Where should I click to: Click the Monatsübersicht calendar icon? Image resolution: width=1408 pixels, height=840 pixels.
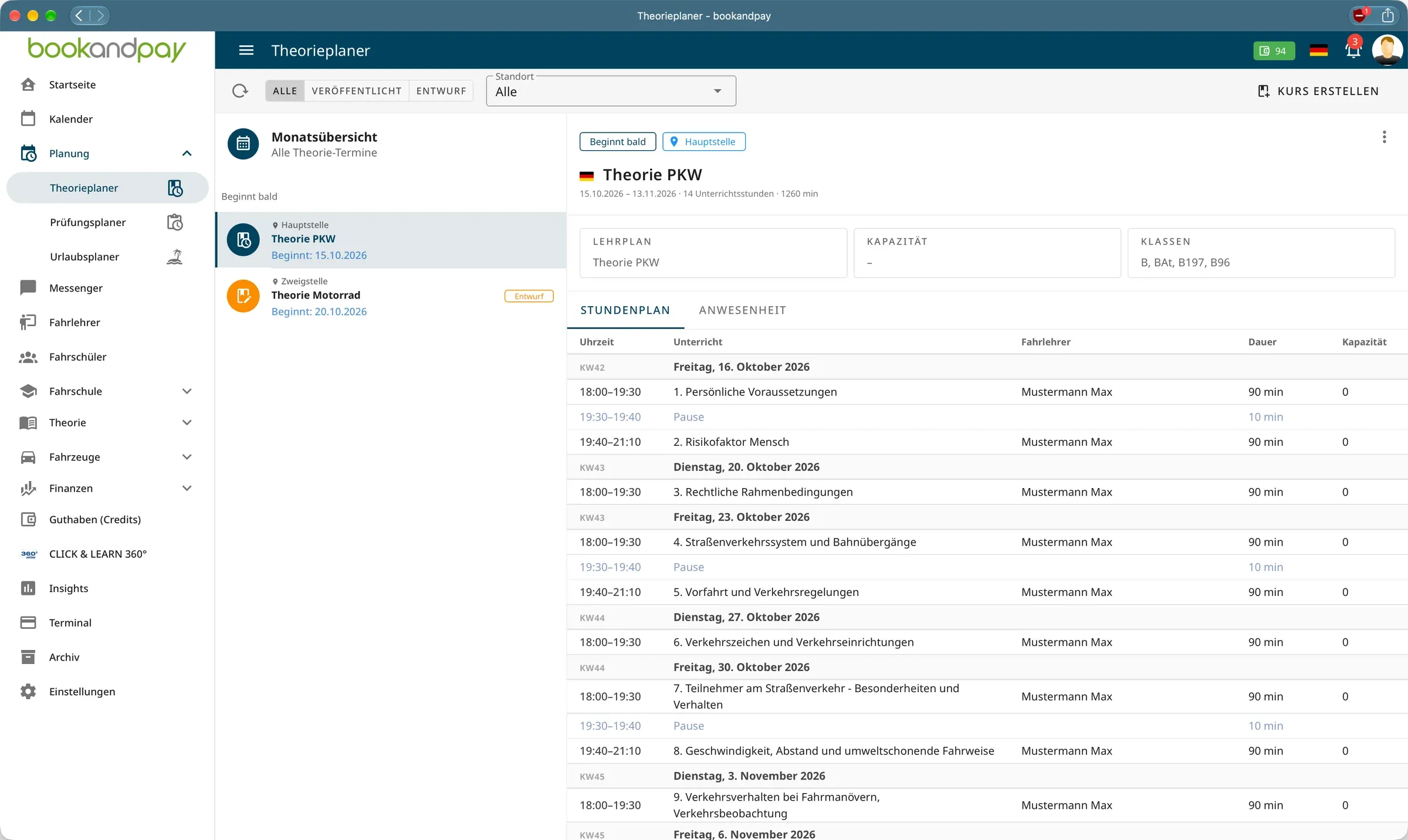pyautogui.click(x=243, y=144)
